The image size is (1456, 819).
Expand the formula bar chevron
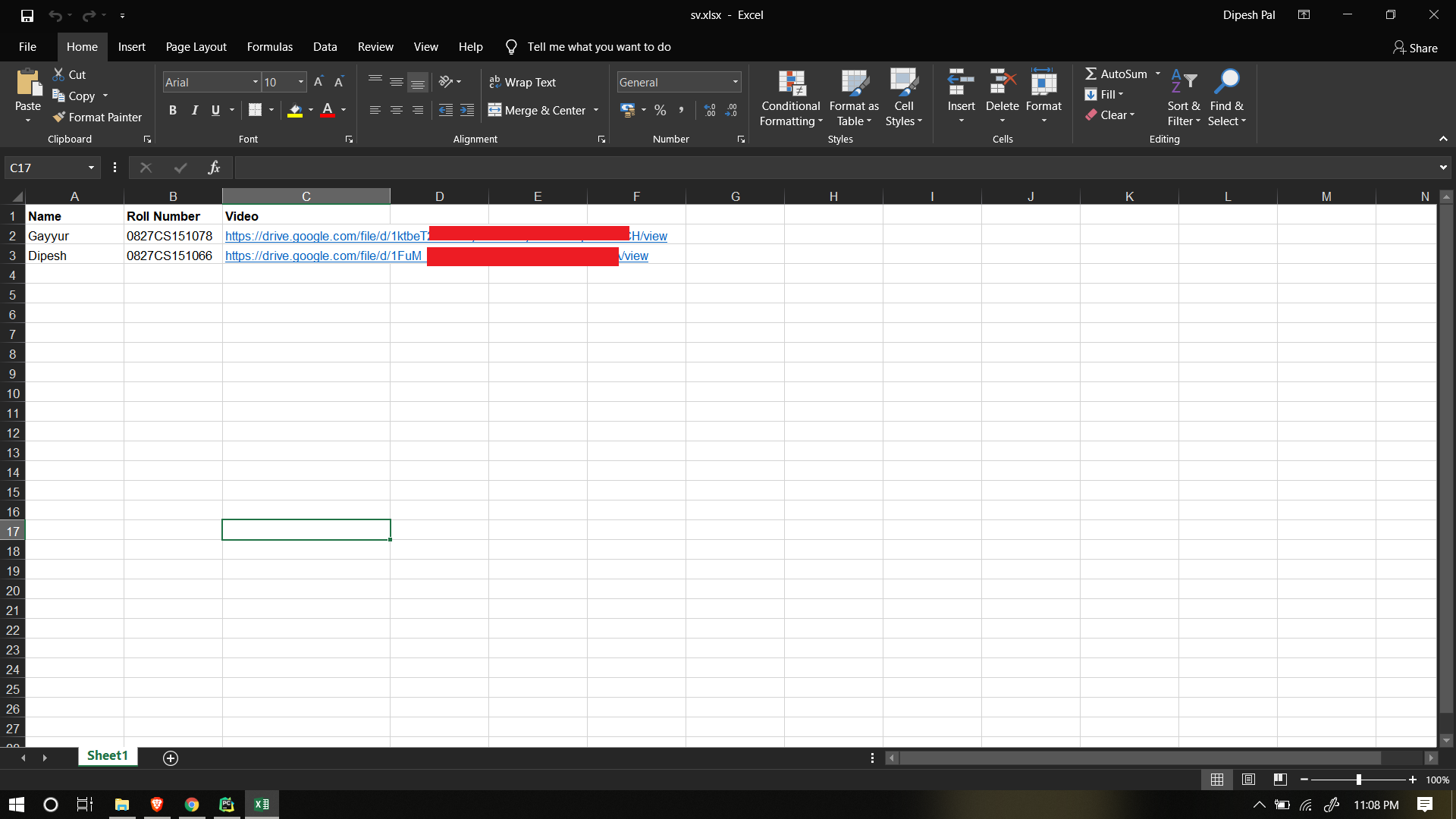[x=1442, y=168]
